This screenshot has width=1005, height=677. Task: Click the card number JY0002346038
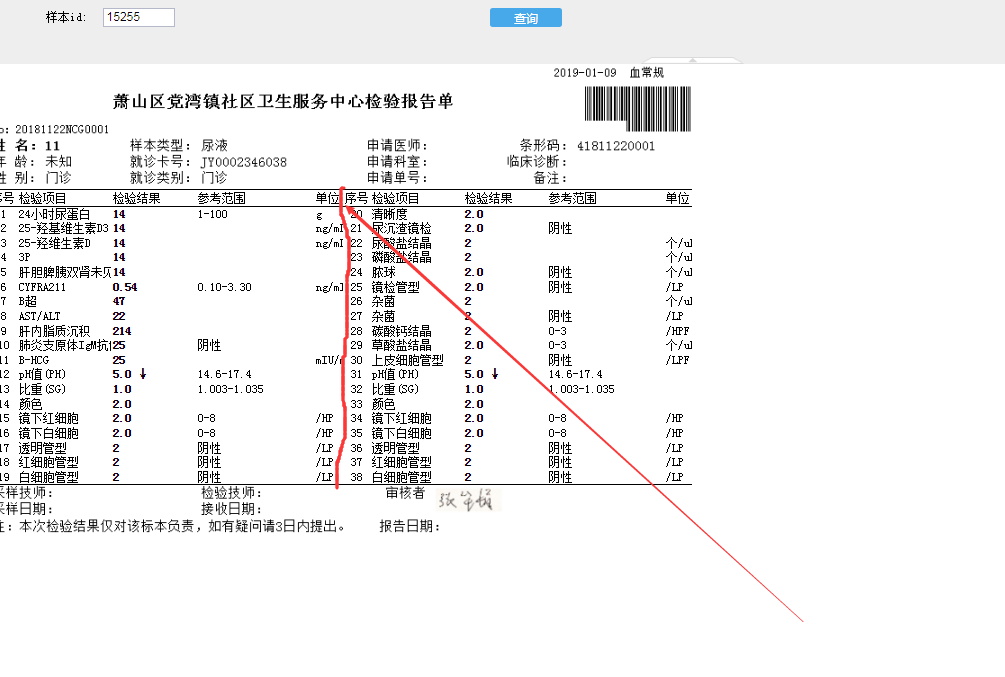244,162
